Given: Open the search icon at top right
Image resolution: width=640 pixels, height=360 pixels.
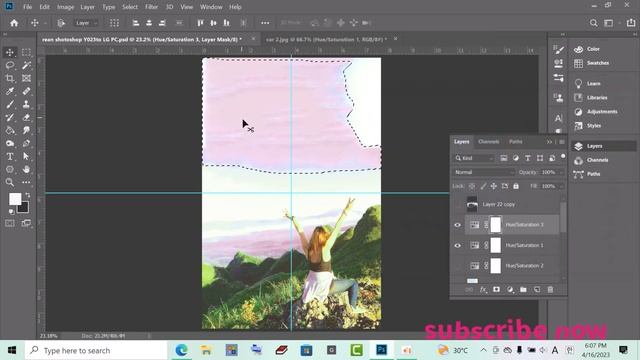Looking at the screenshot, I should (593, 23).
